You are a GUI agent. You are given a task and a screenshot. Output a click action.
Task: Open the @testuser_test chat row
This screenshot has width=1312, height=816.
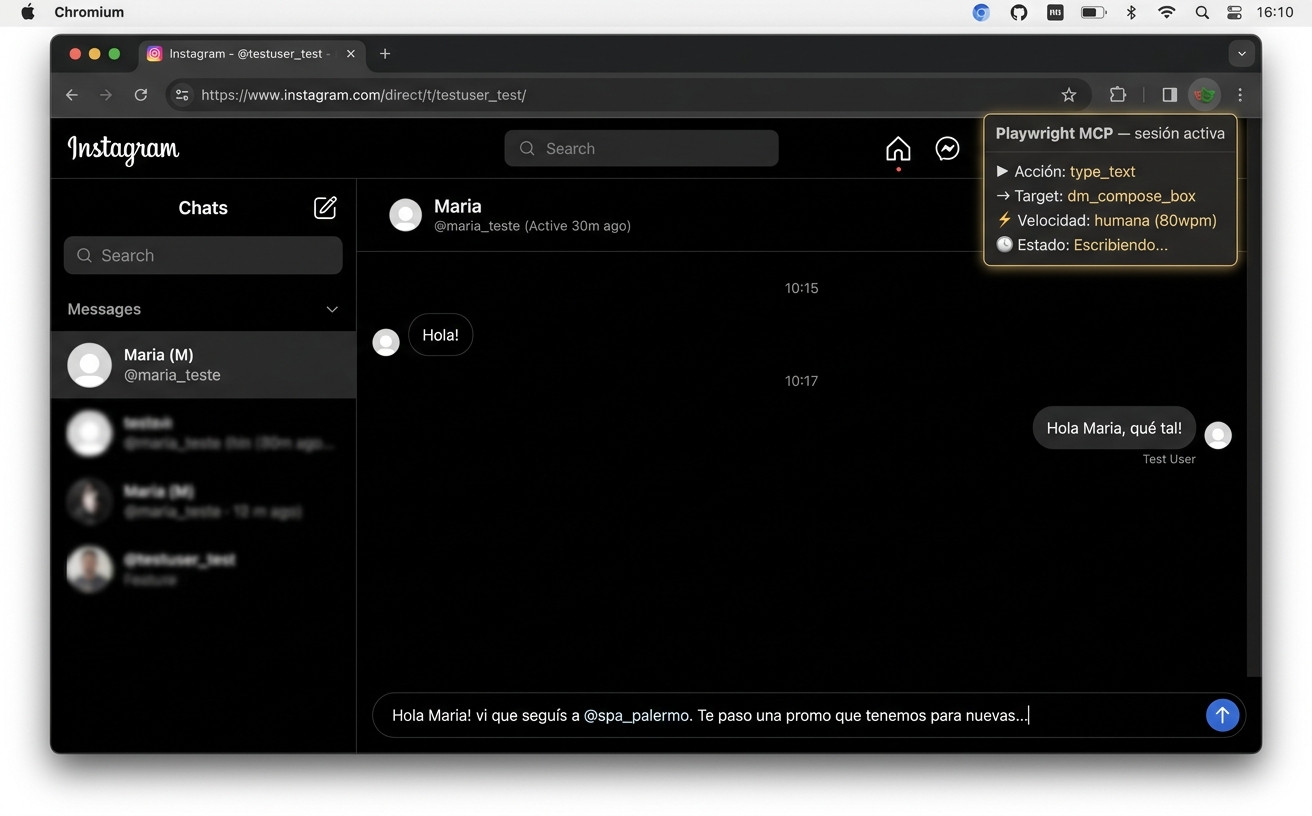pos(204,569)
